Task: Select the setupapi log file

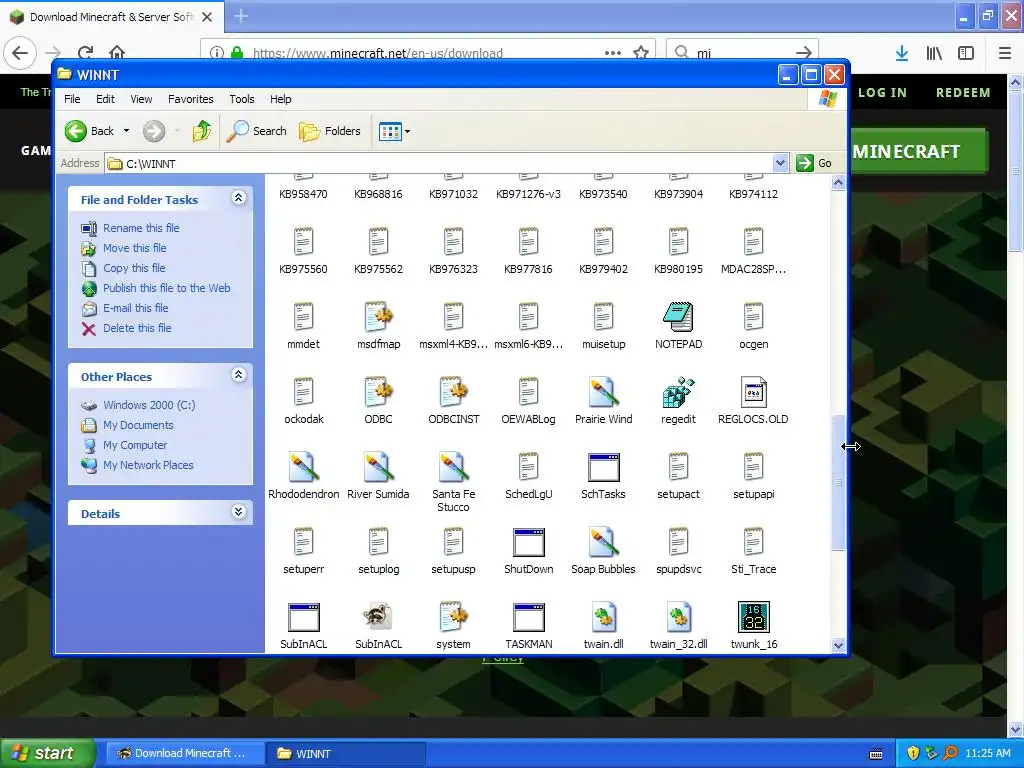Action: (753, 467)
